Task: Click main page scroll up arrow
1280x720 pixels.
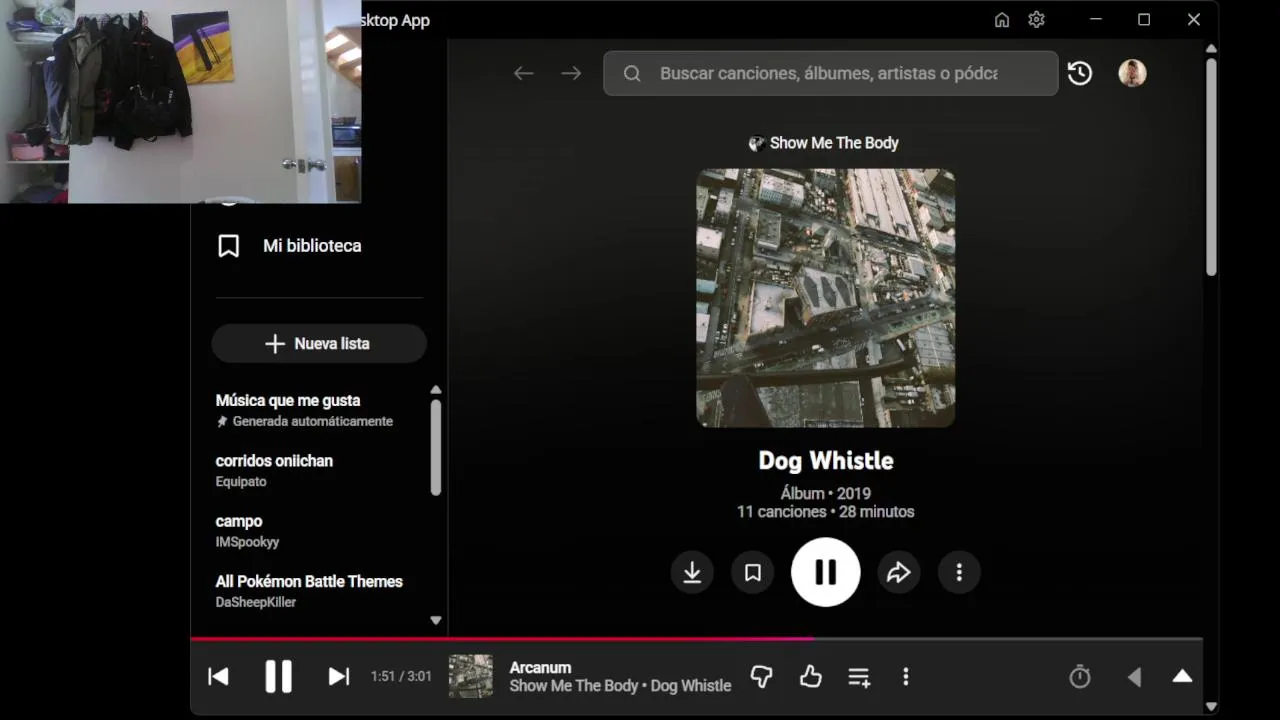Action: pos(1211,48)
